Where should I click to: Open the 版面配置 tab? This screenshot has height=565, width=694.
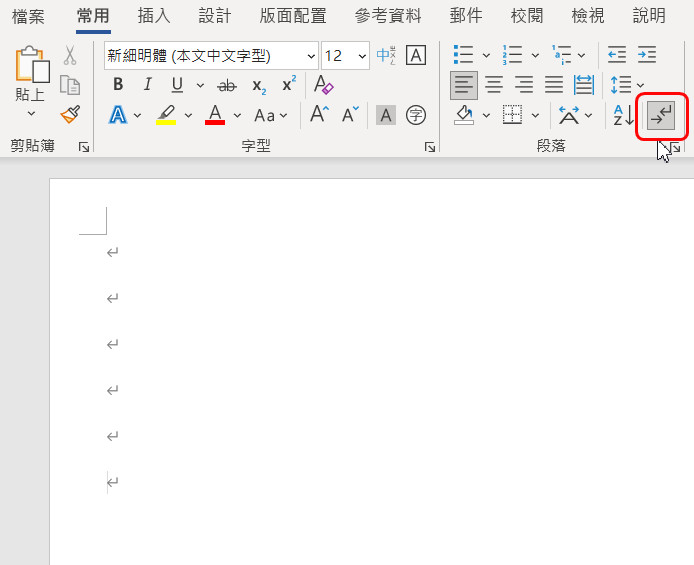(292, 16)
